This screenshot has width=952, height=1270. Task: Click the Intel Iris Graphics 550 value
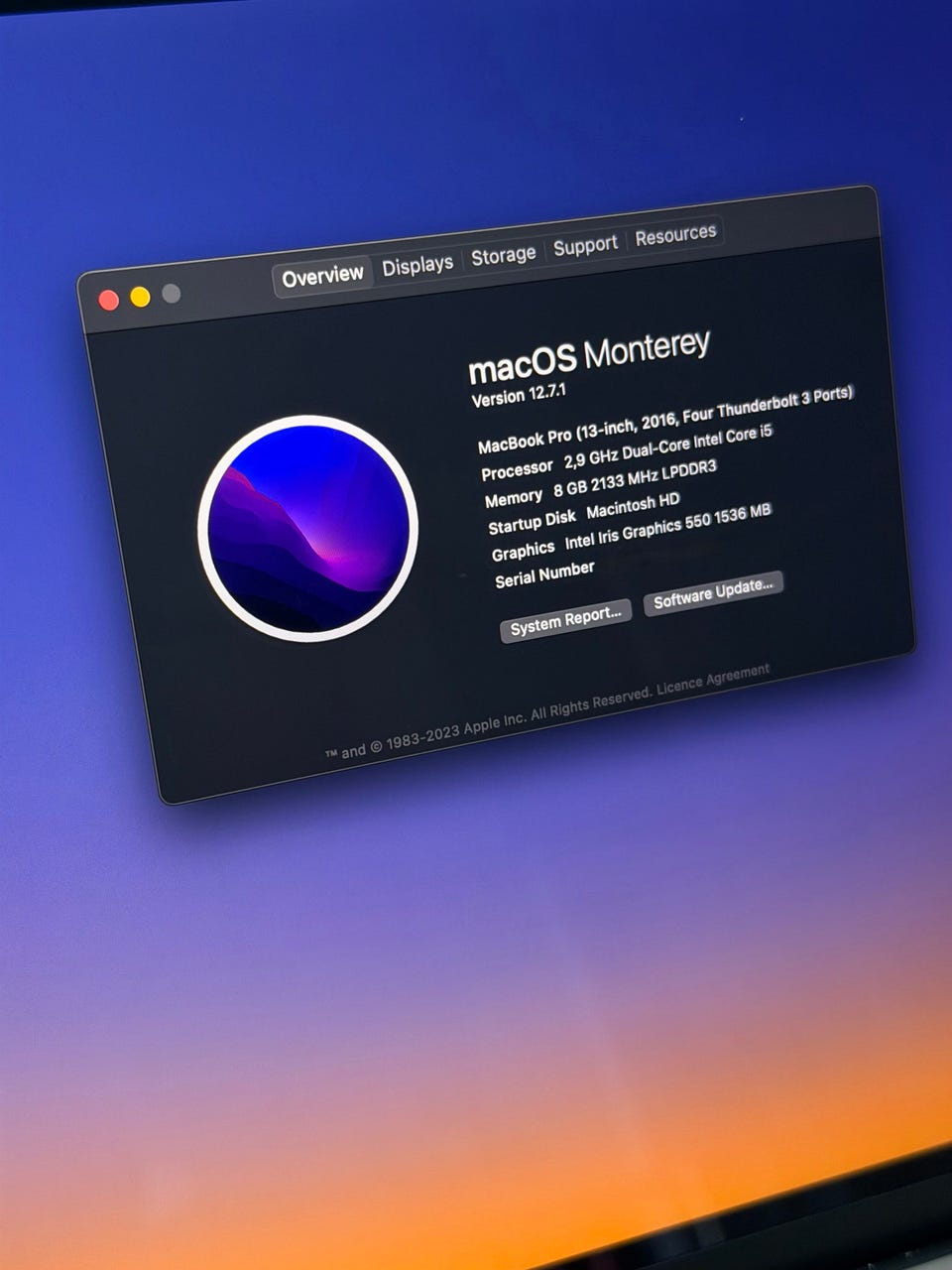click(667, 527)
